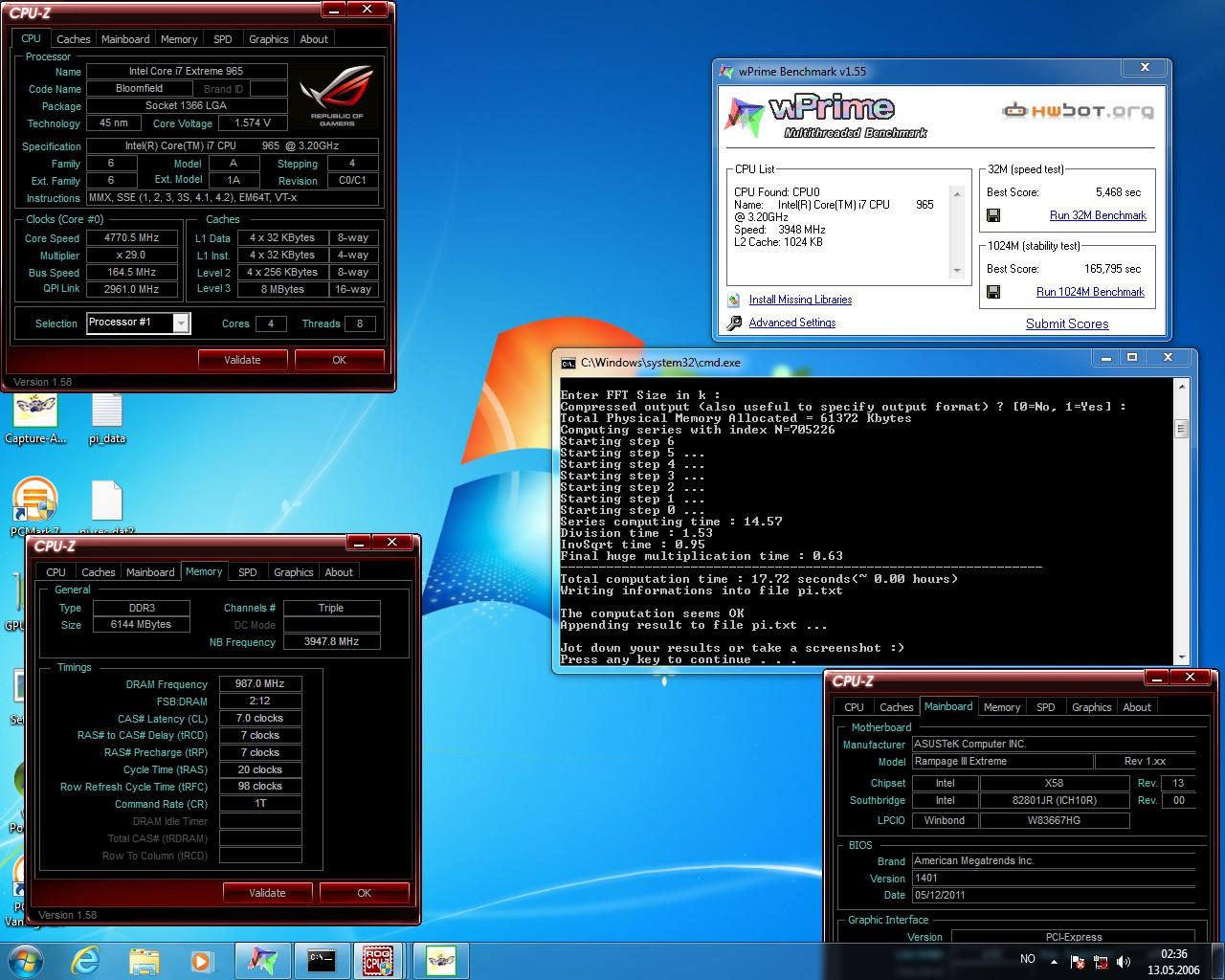This screenshot has width=1225, height=980.
Task: Switch to Caches tab in top CPU-Z
Action: tap(74, 39)
